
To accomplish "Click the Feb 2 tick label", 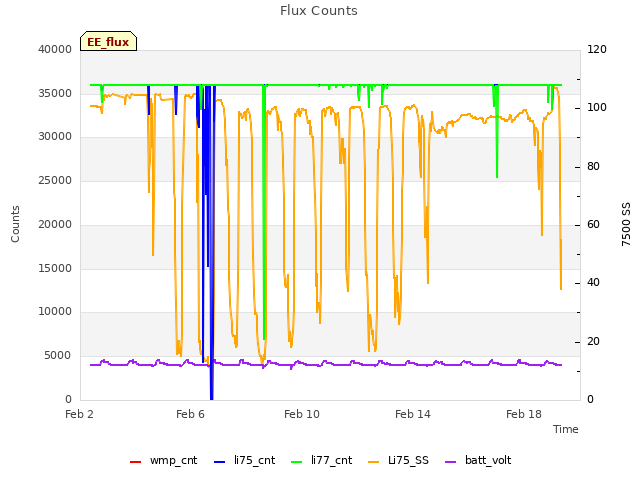I will pyautogui.click(x=79, y=414).
